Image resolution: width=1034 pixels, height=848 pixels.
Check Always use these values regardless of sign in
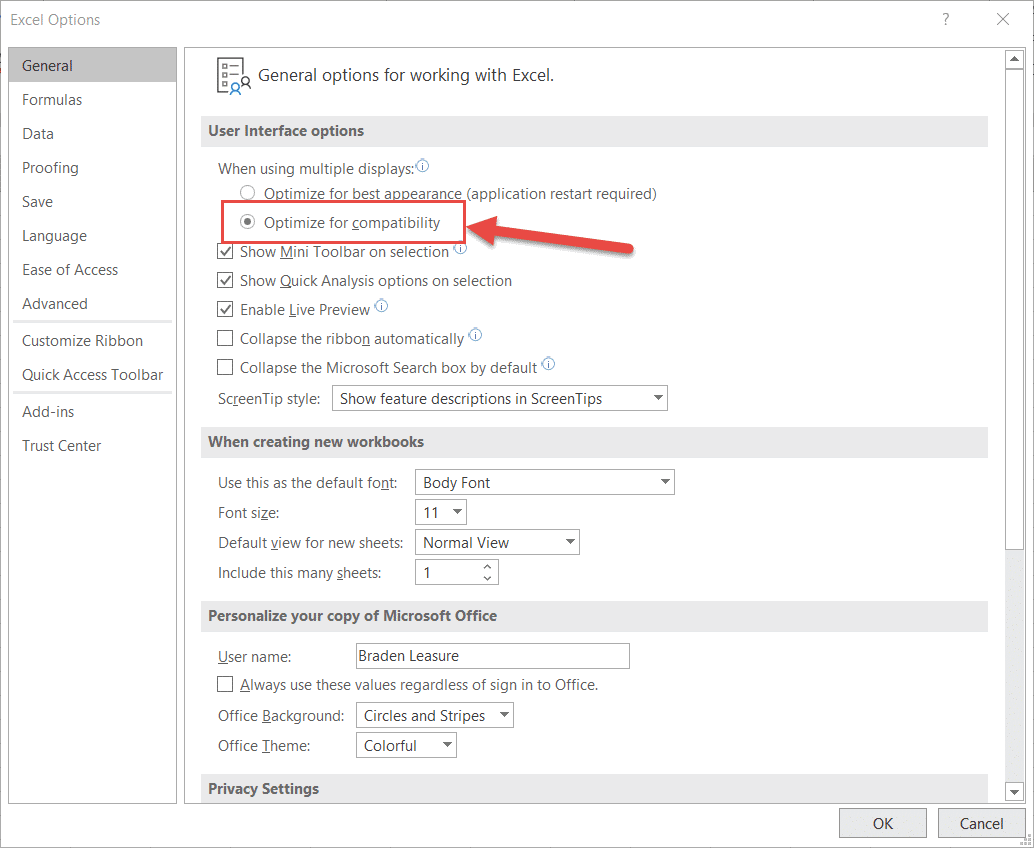[x=226, y=684]
